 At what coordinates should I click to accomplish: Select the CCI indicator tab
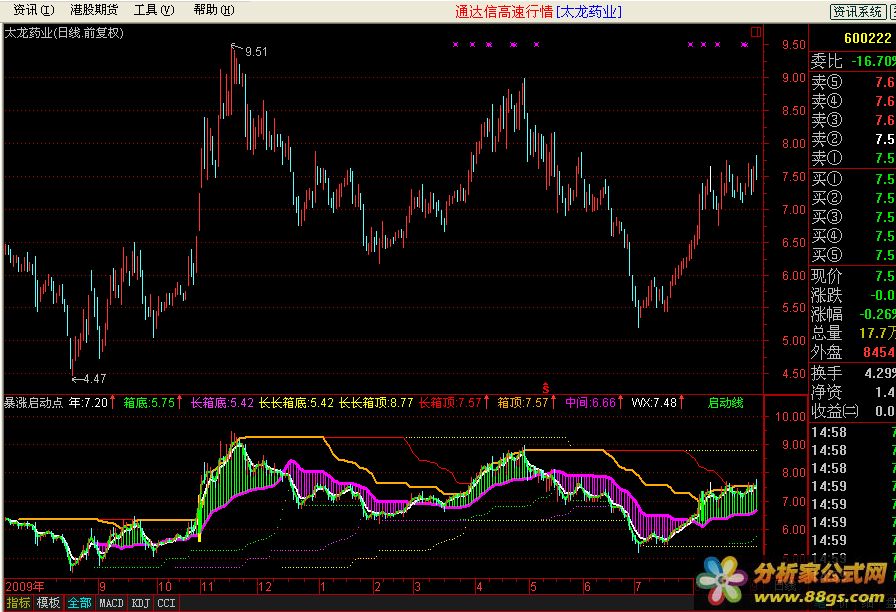pyautogui.click(x=166, y=603)
